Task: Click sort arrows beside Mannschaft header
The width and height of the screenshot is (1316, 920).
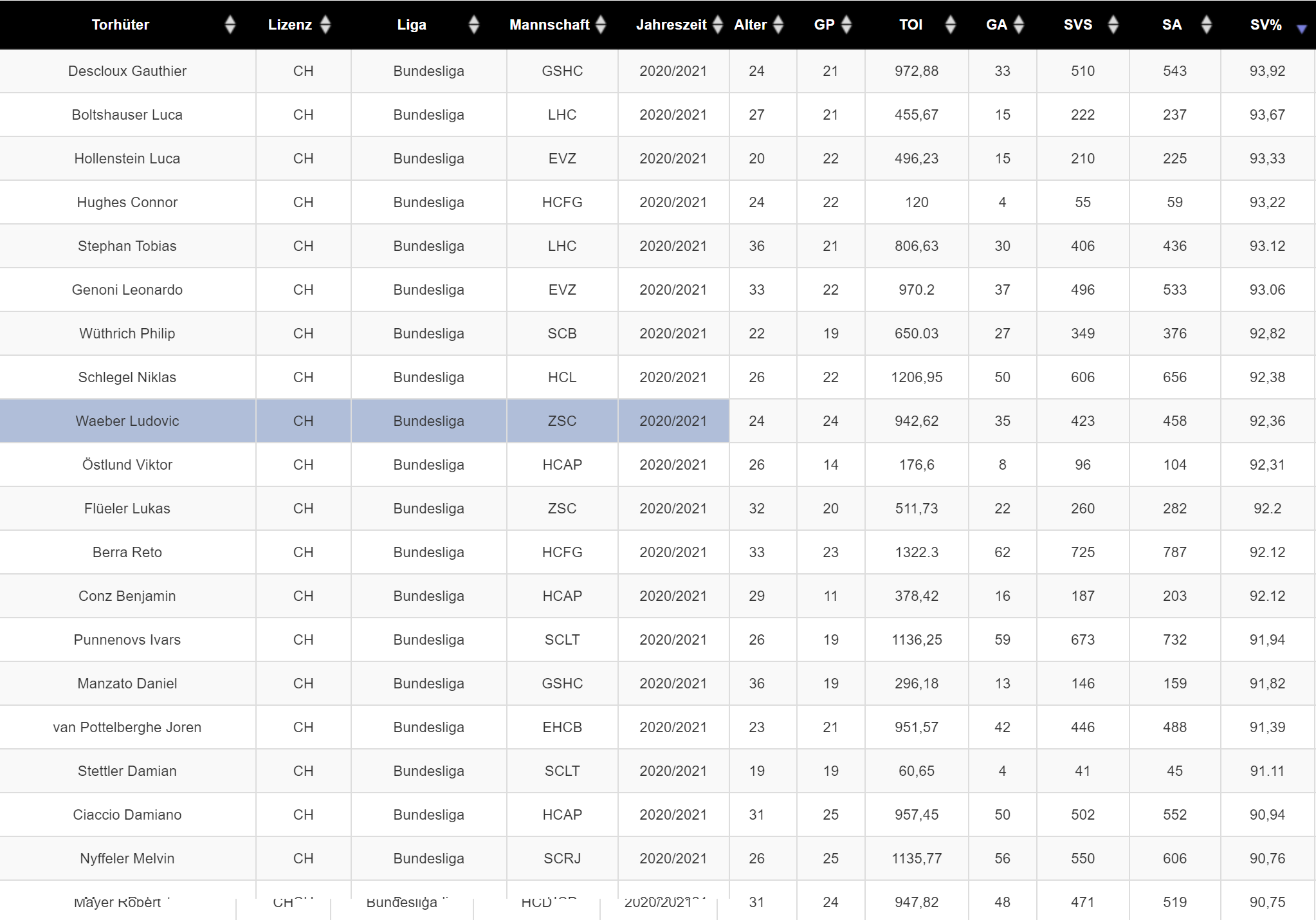Action: (x=601, y=25)
